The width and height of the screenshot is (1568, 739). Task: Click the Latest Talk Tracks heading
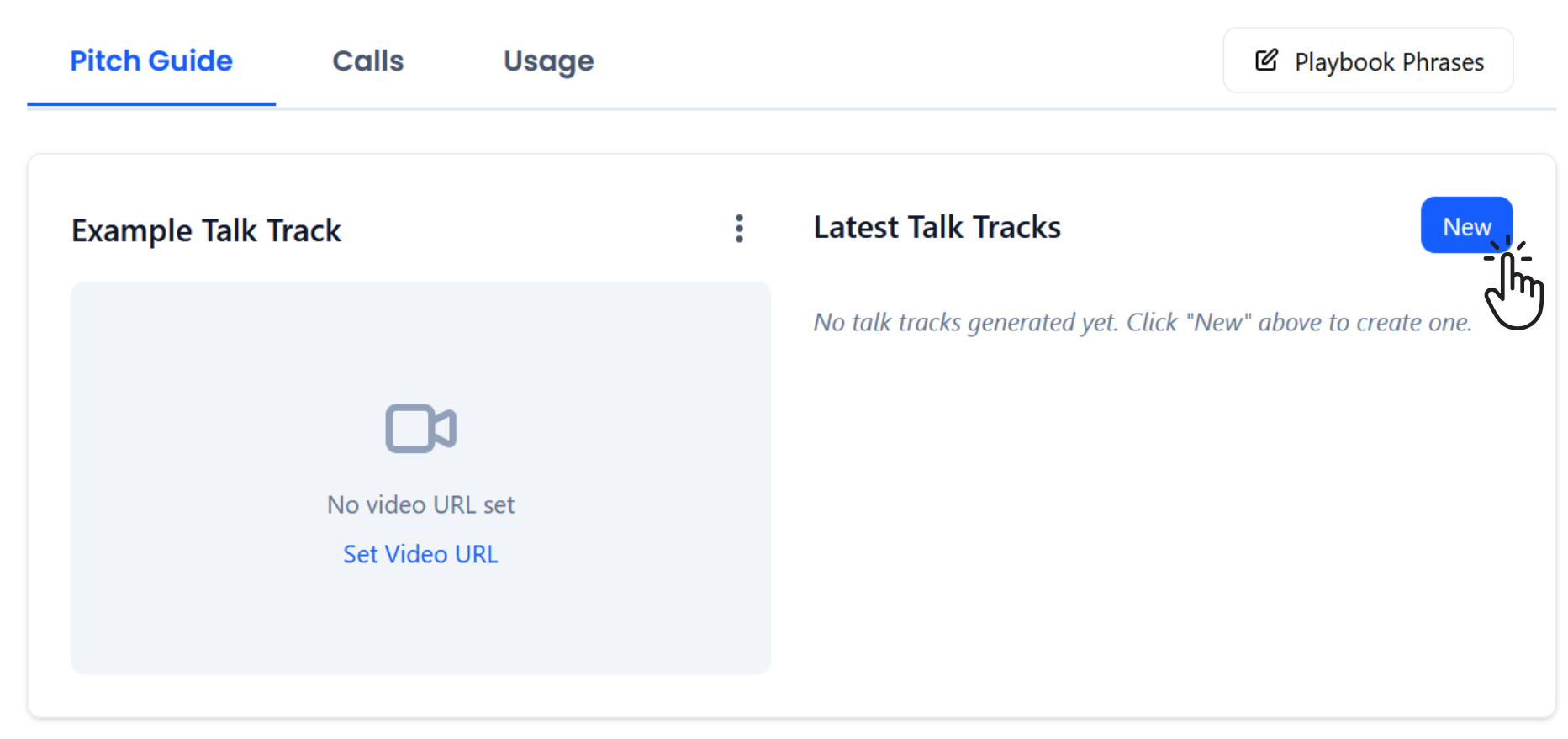pyautogui.click(x=937, y=228)
